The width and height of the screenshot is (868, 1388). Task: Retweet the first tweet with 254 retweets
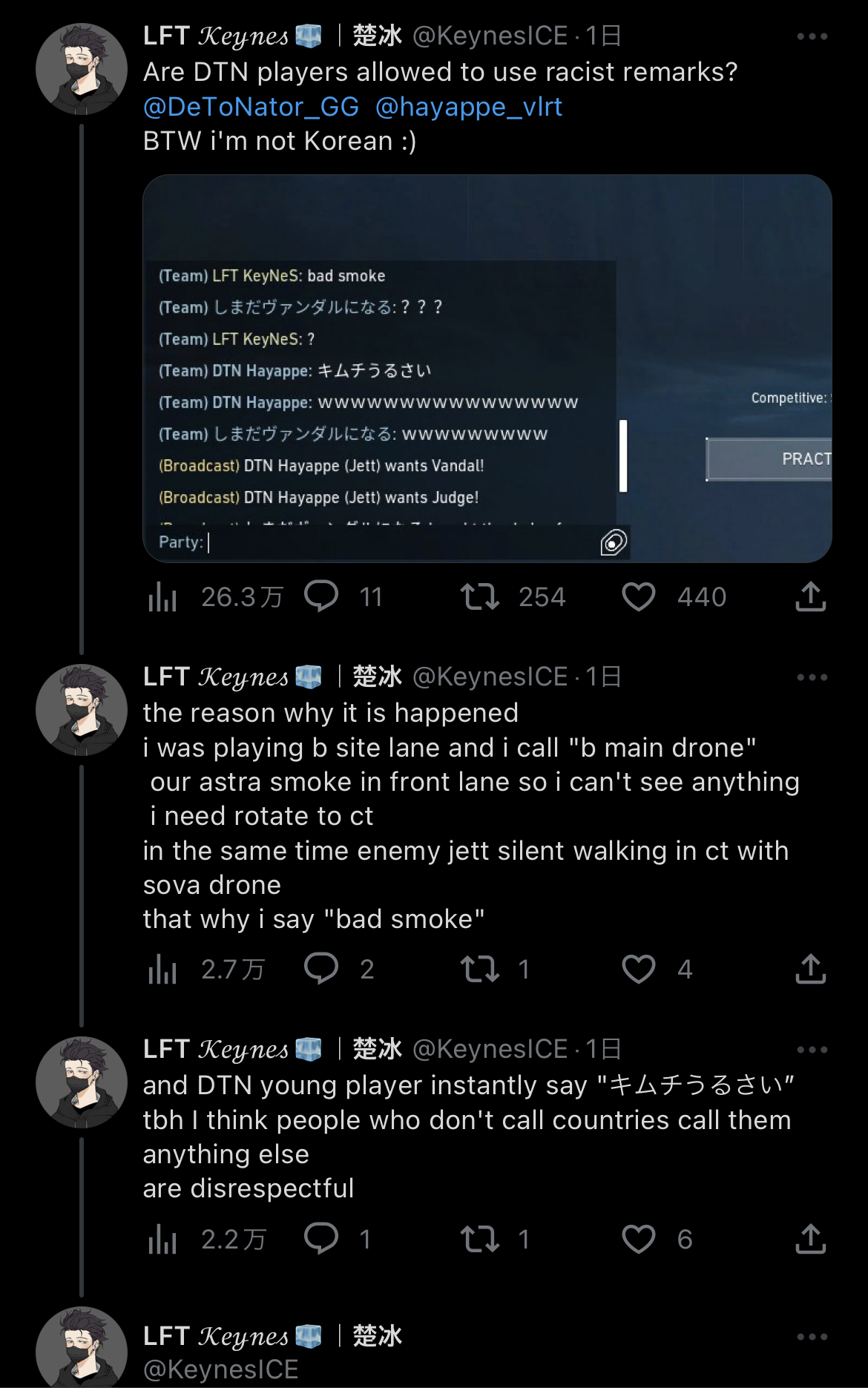480,596
